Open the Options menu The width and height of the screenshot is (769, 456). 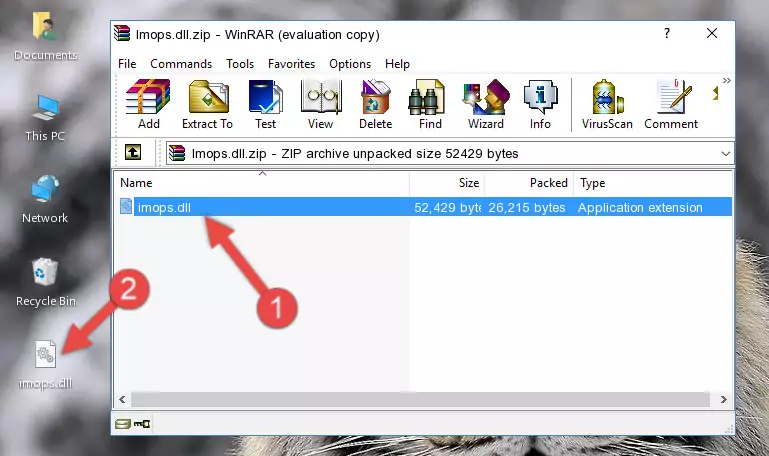pos(350,64)
